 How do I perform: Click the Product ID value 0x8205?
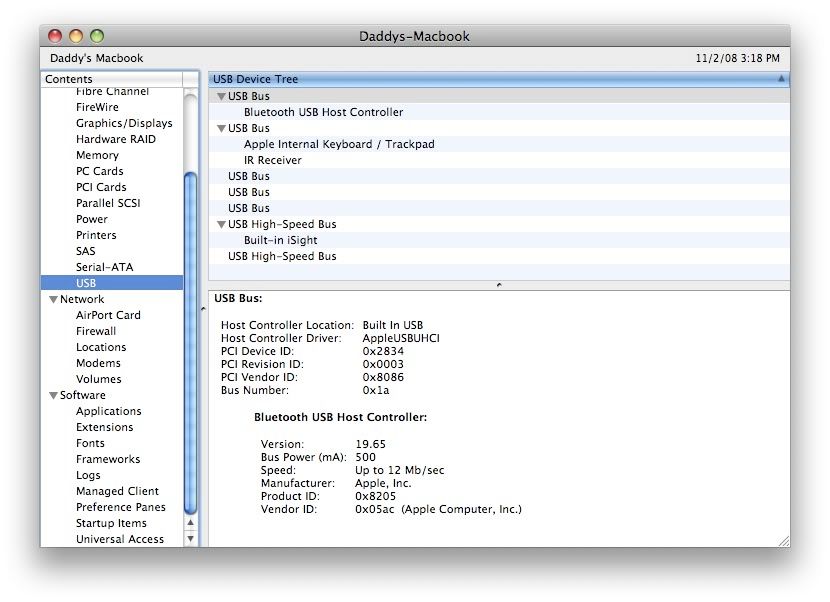pyautogui.click(x=375, y=496)
